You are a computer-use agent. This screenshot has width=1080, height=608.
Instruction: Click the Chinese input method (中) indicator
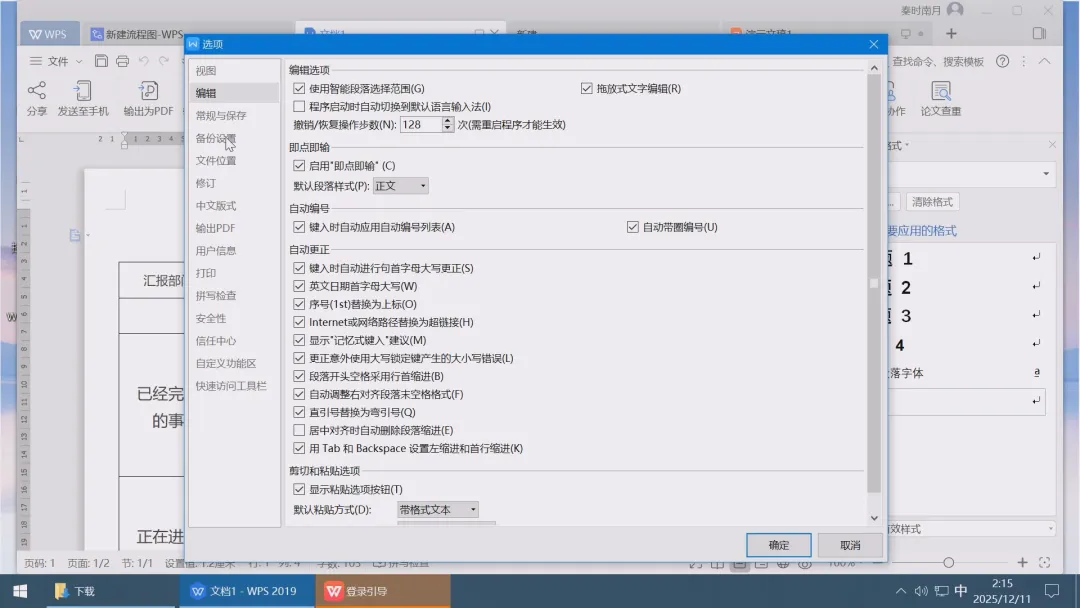pyautogui.click(x=961, y=591)
